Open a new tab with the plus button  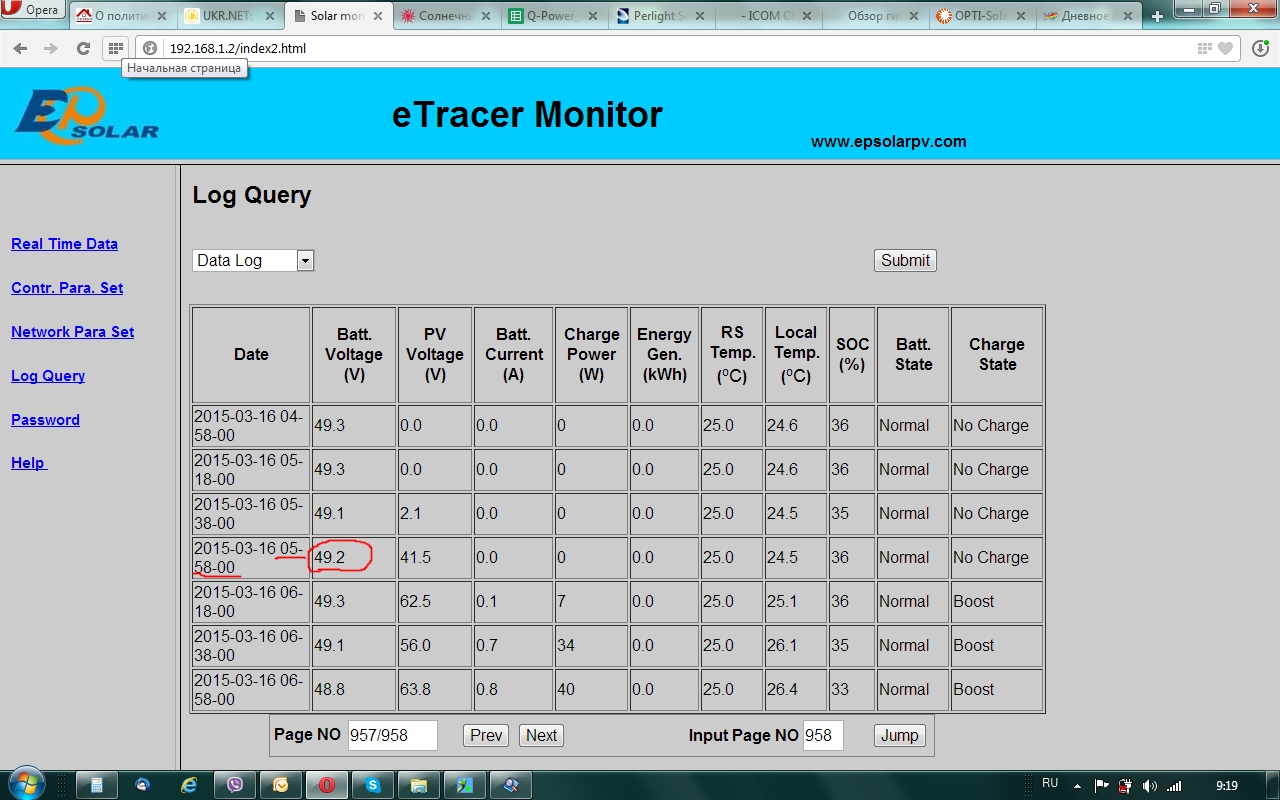pos(1157,16)
